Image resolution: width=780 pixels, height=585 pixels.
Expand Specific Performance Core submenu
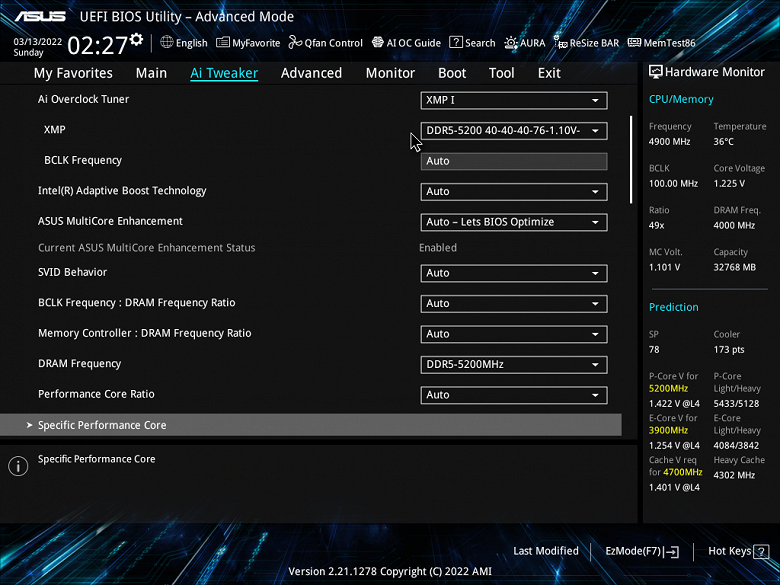click(311, 425)
